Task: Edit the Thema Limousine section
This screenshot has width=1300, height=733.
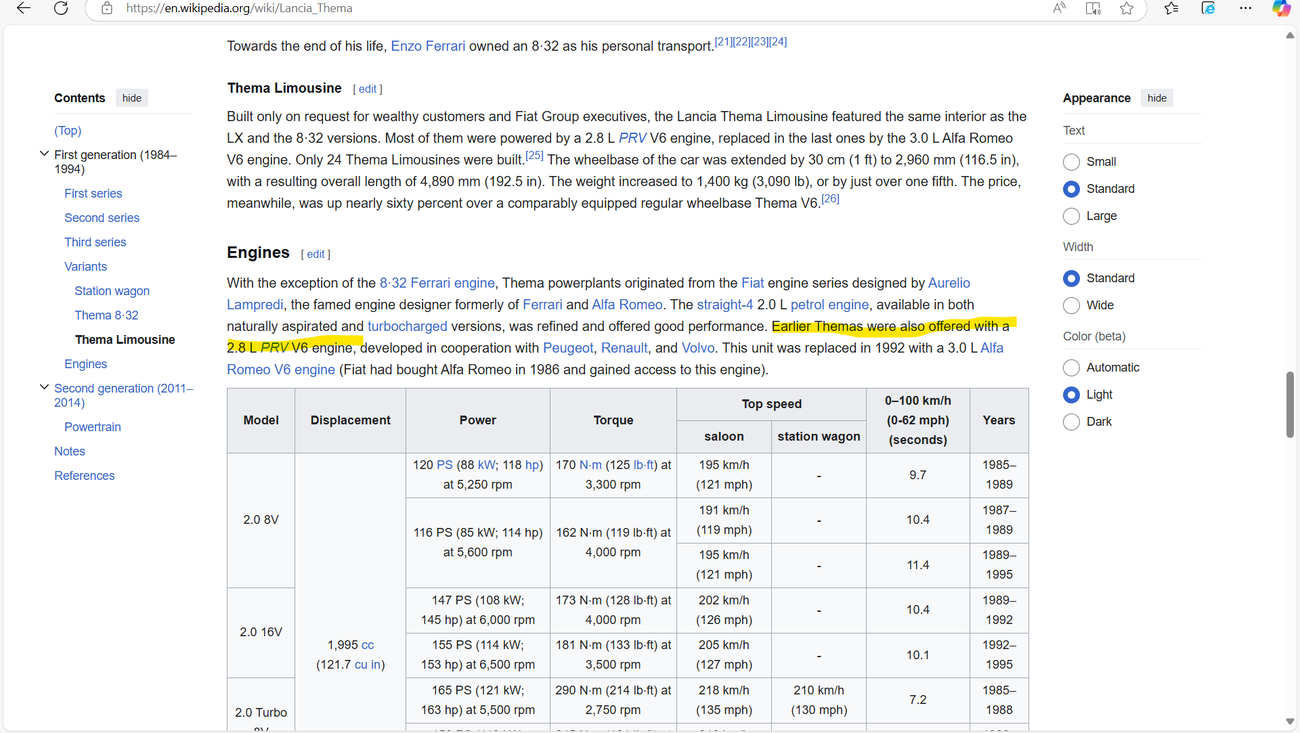Action: [368, 89]
